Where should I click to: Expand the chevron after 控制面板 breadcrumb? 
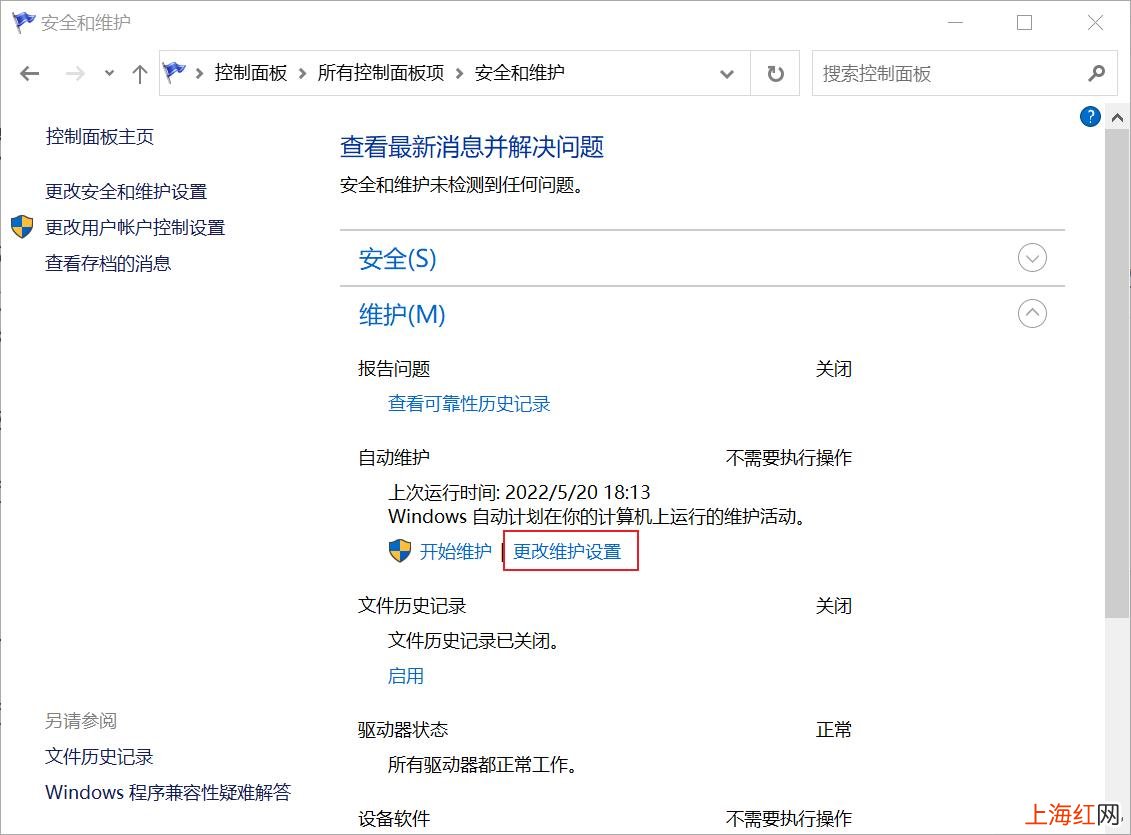point(302,73)
